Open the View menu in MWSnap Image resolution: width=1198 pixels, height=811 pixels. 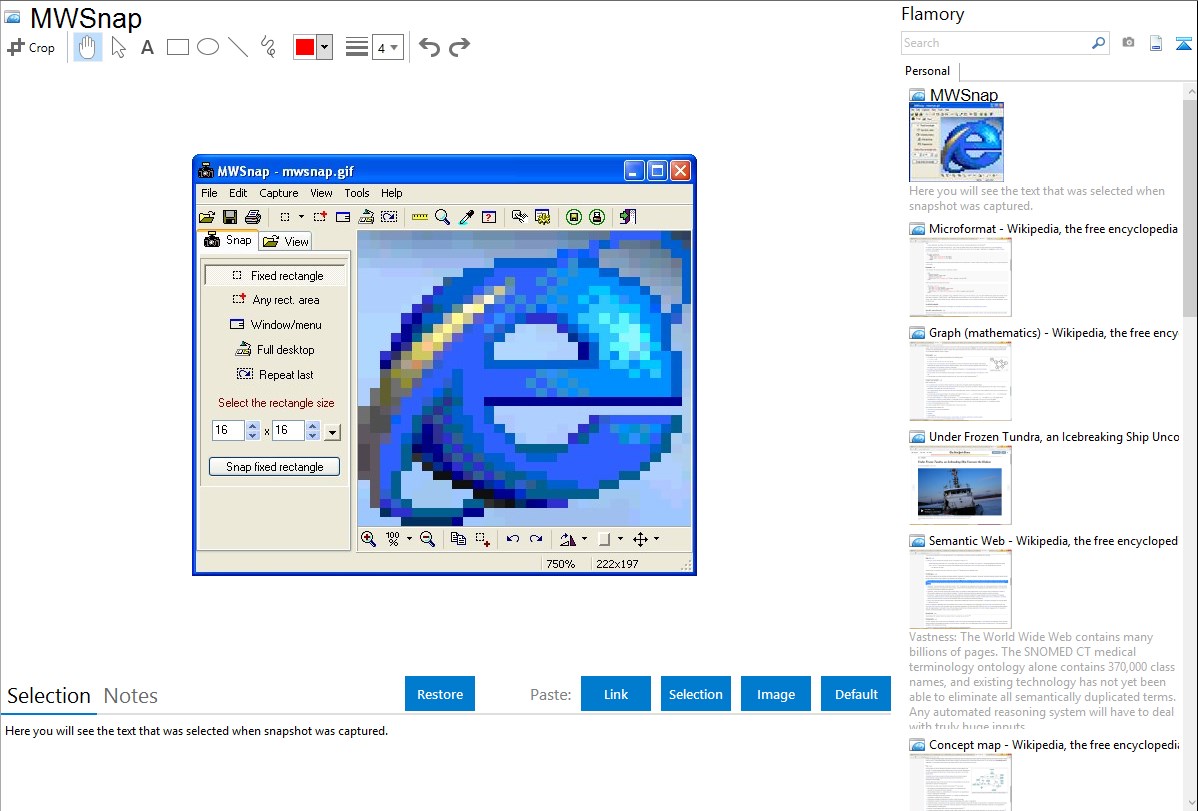click(x=321, y=193)
